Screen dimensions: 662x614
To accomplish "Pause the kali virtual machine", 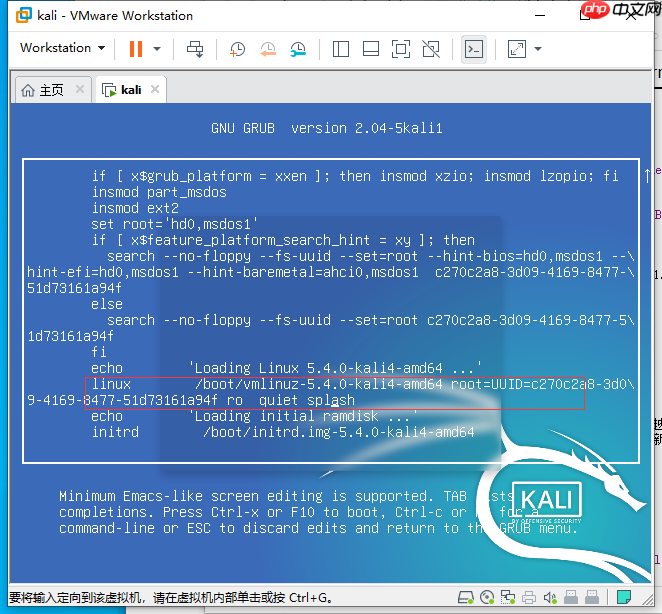I will [136, 49].
